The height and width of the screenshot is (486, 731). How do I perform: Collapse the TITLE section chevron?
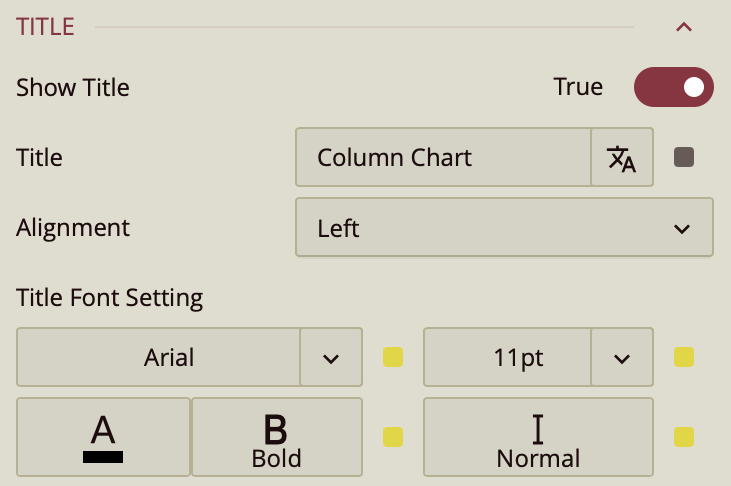tap(684, 27)
